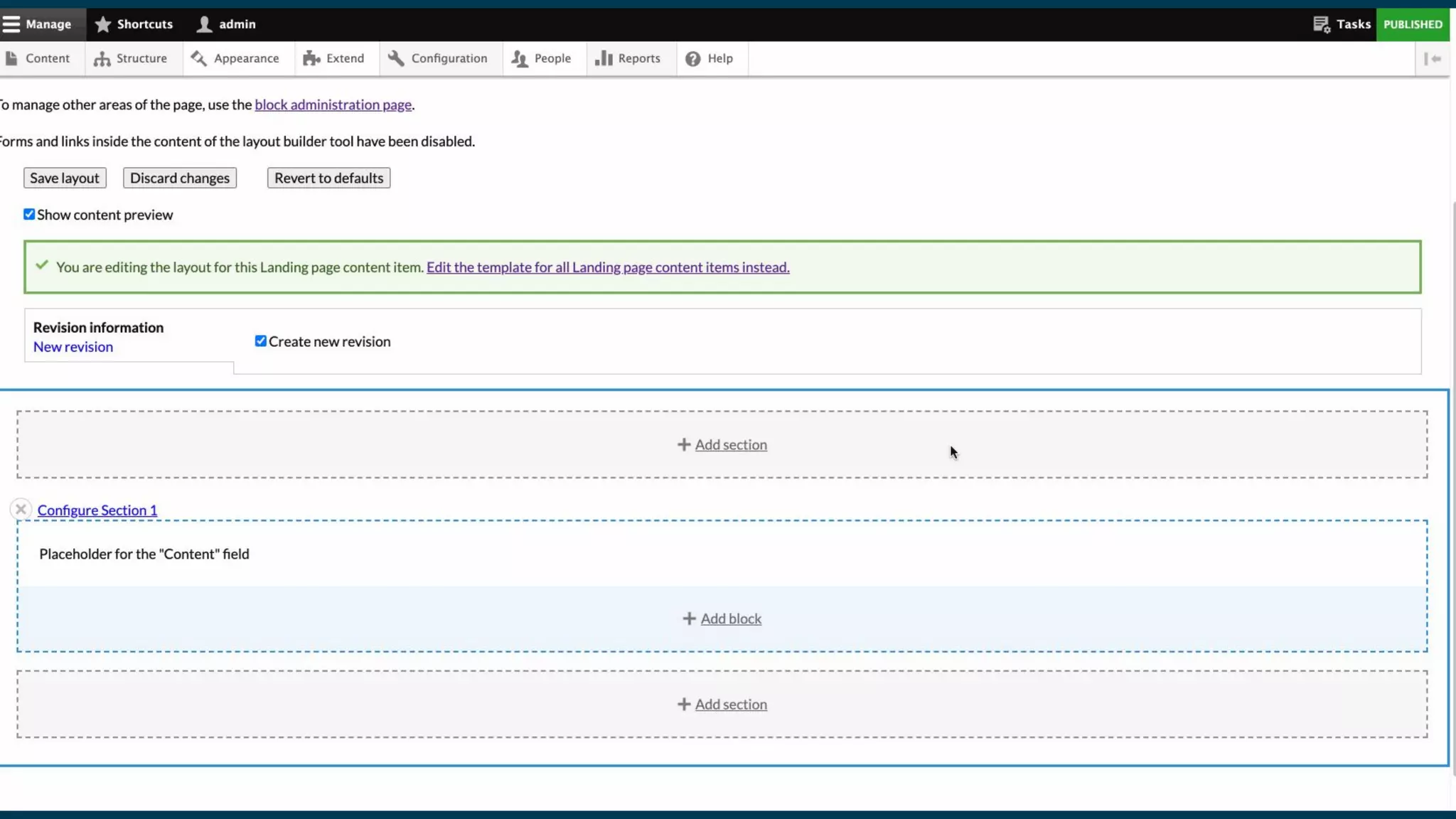Click the Structure hierarchy icon

(102, 59)
